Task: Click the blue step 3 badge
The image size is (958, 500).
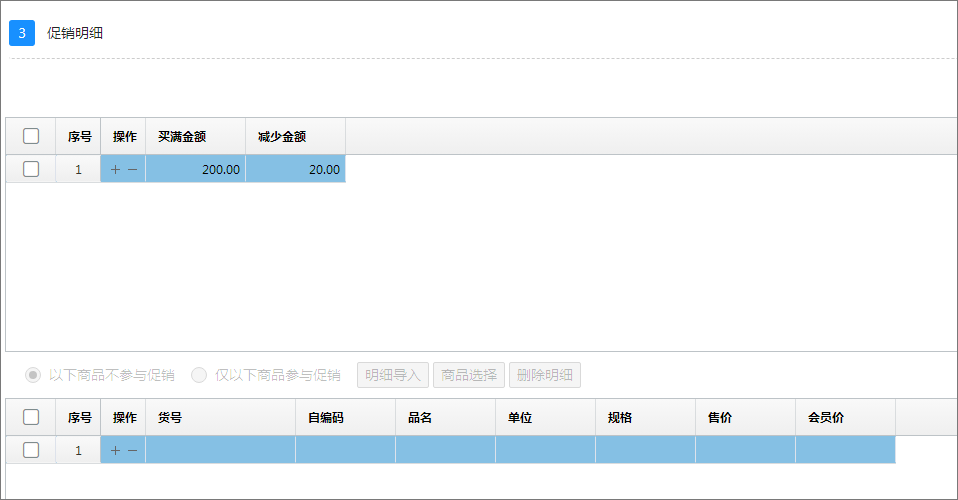Action: [x=22, y=33]
